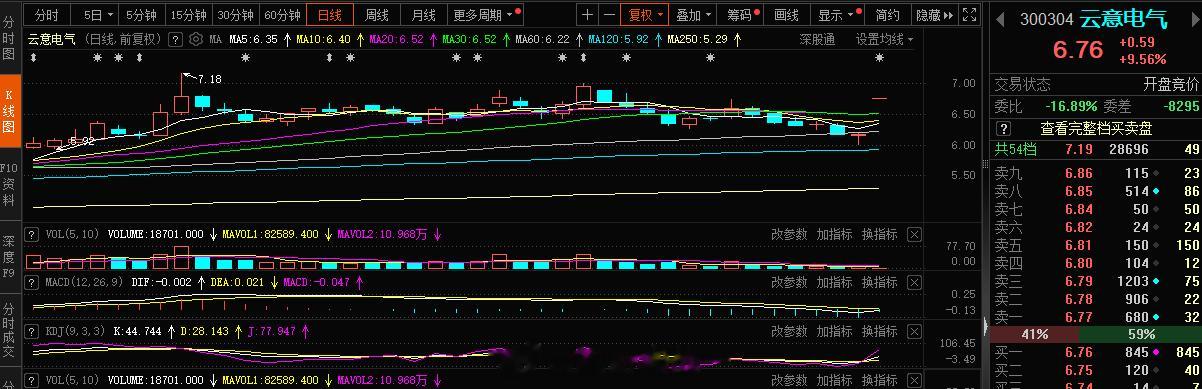Open 分时成交 in left sidebar
1202x389 pixels.
tap(9, 330)
